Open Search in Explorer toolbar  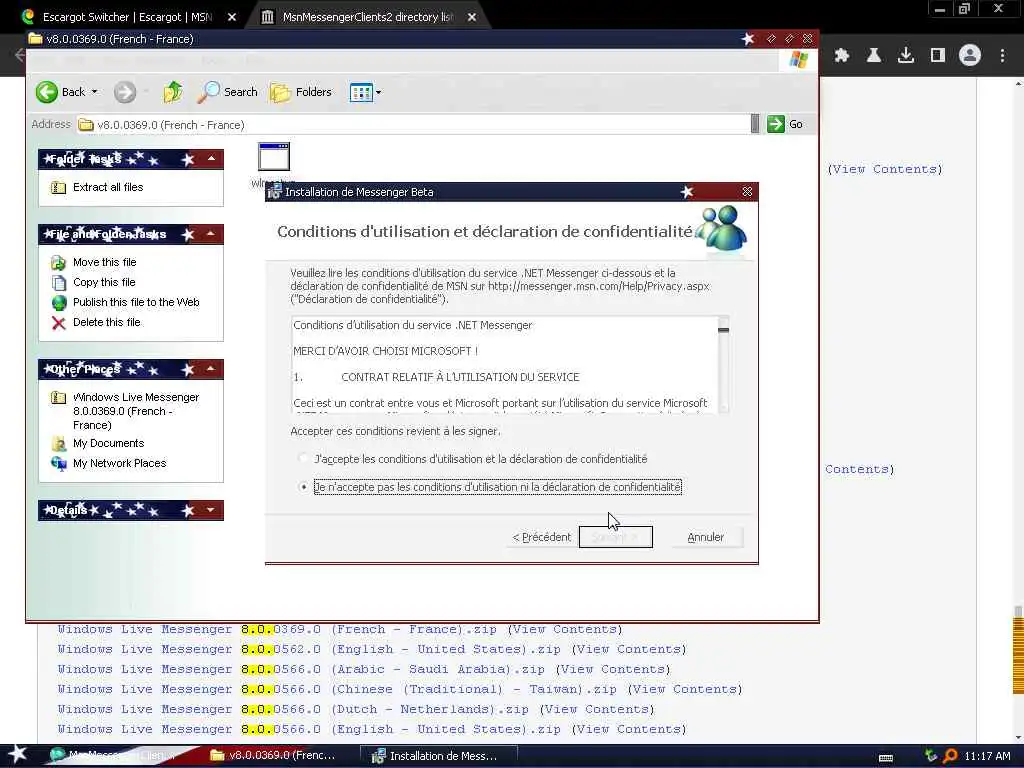tap(227, 92)
